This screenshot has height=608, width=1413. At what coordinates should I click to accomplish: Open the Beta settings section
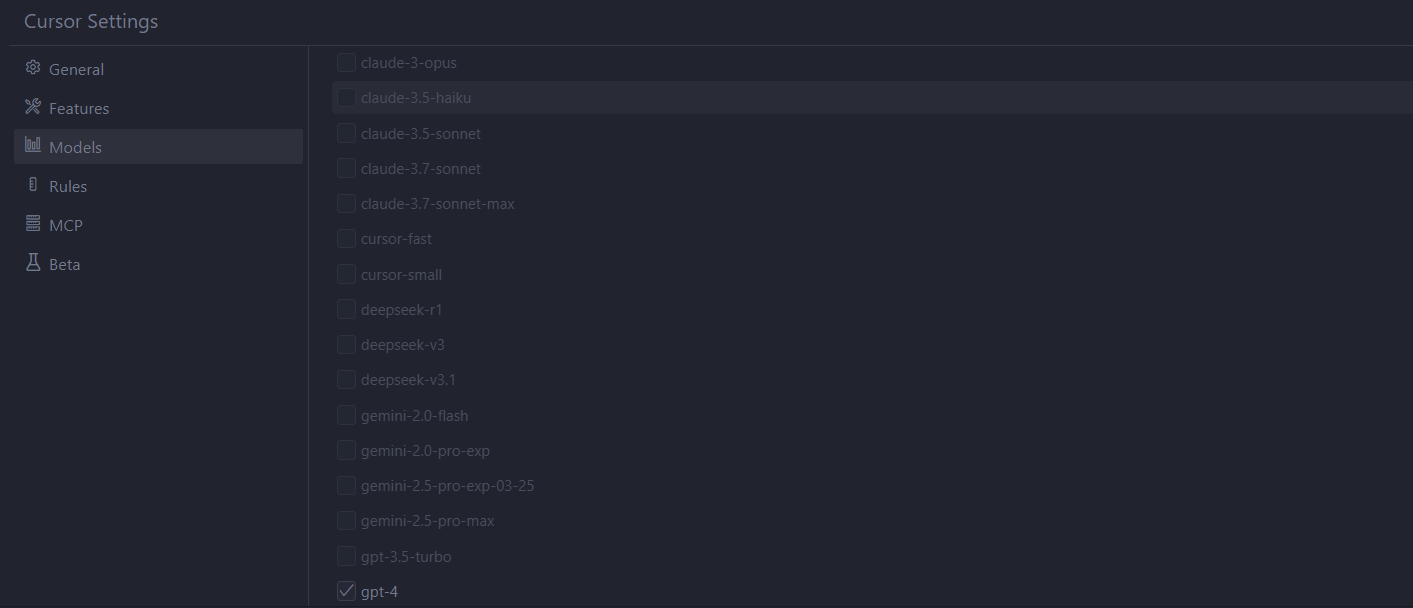(158, 264)
